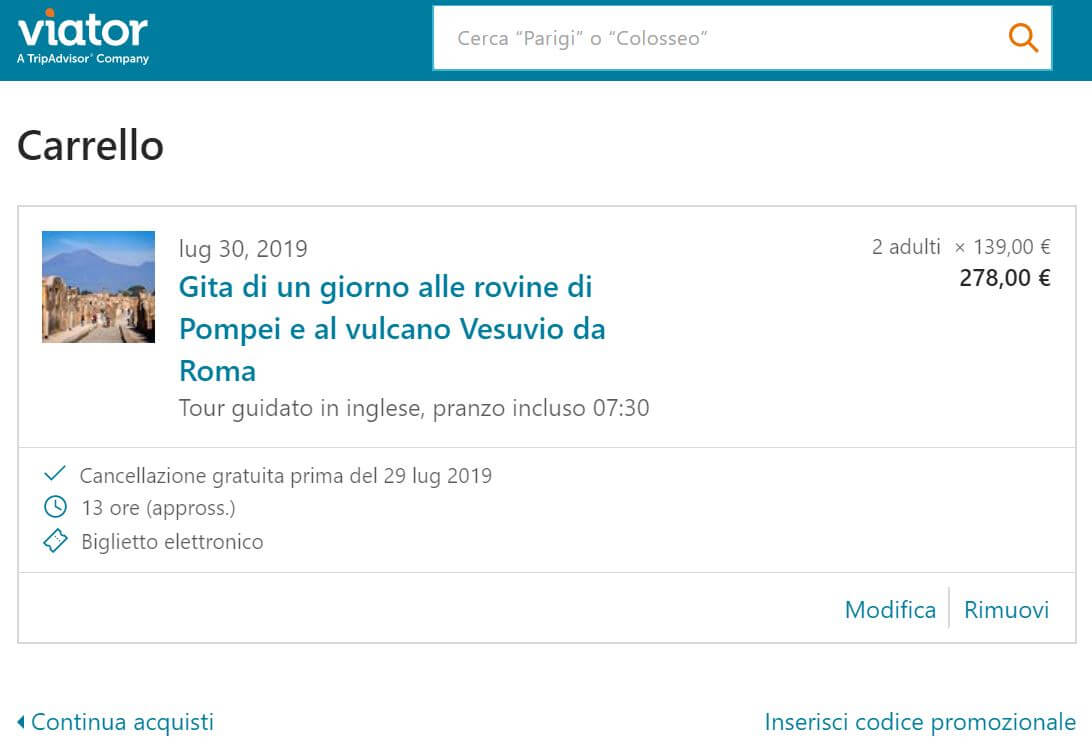Click the Viator logo

83,37
